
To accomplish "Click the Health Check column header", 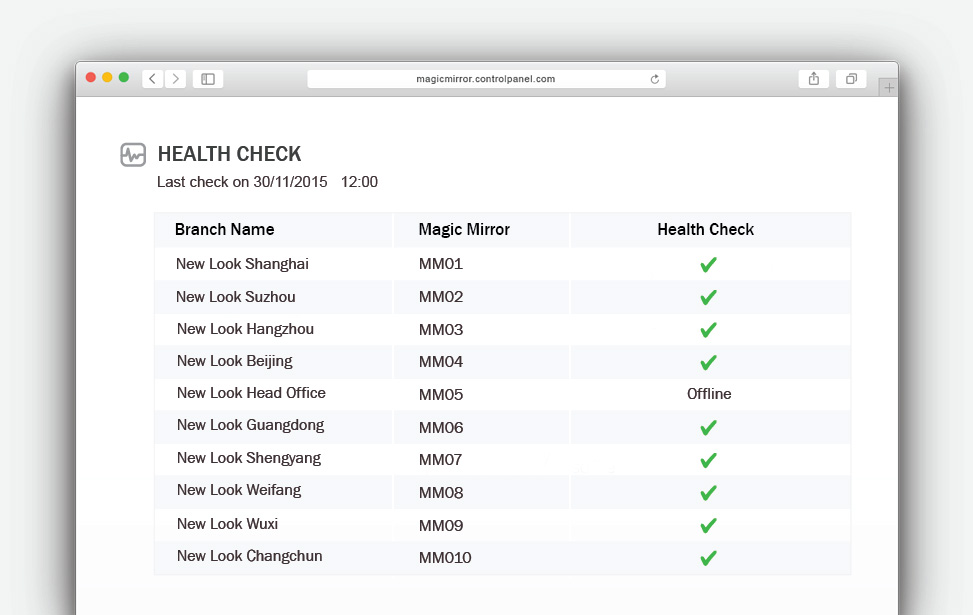I will pyautogui.click(x=706, y=230).
